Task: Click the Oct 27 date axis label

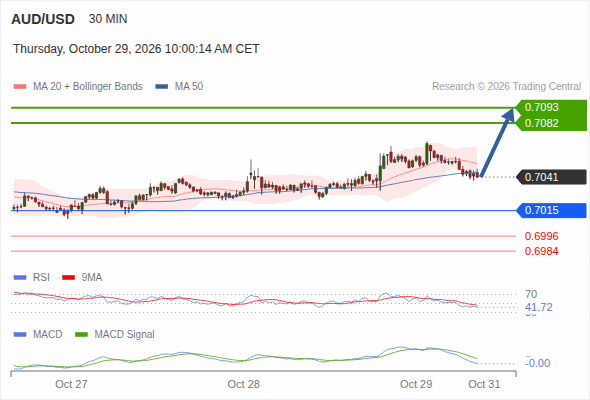Action: coord(71,384)
